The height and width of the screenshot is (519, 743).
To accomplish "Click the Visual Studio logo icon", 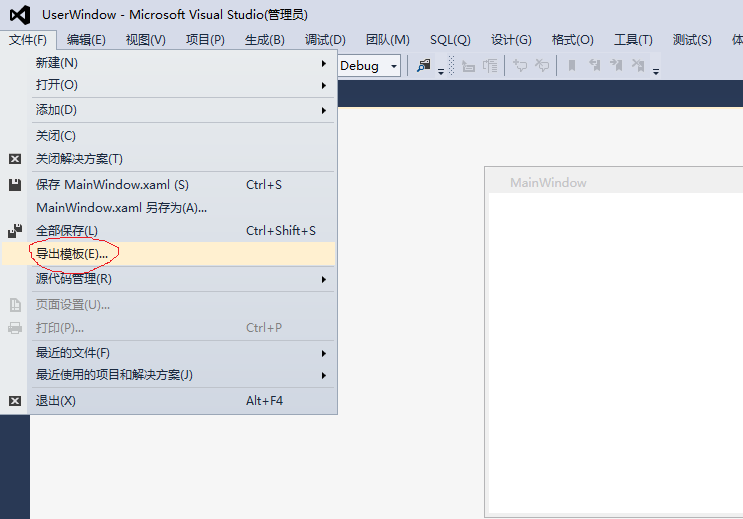I will [x=20, y=15].
